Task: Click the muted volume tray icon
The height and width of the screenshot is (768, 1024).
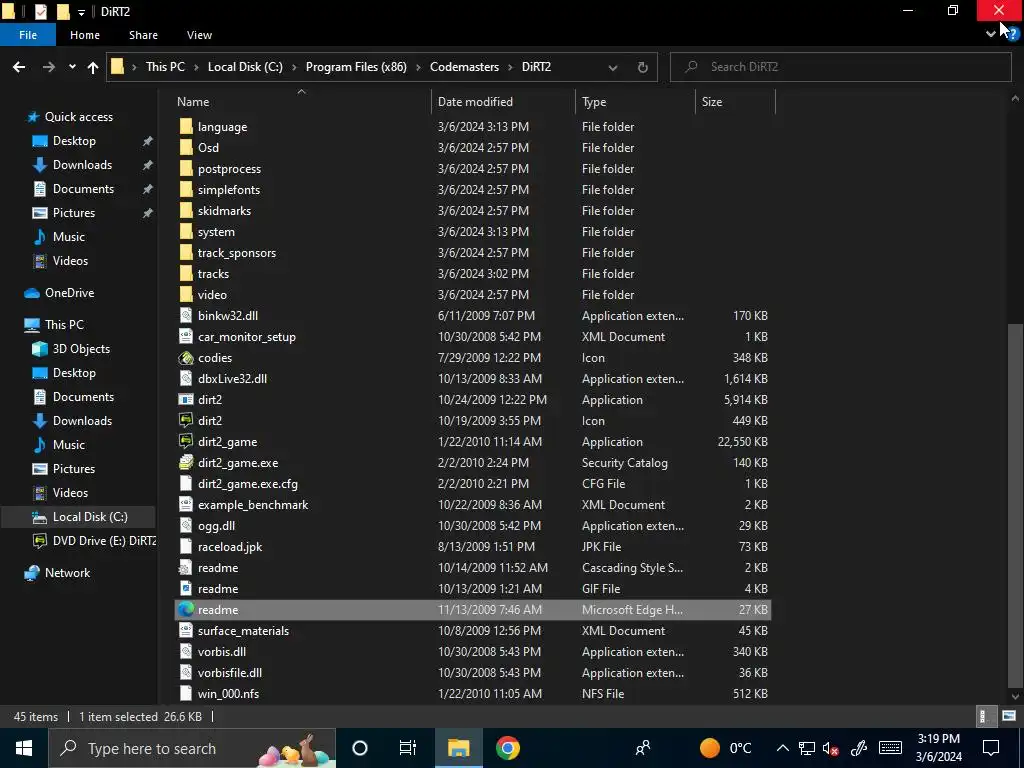Action: [x=831, y=748]
